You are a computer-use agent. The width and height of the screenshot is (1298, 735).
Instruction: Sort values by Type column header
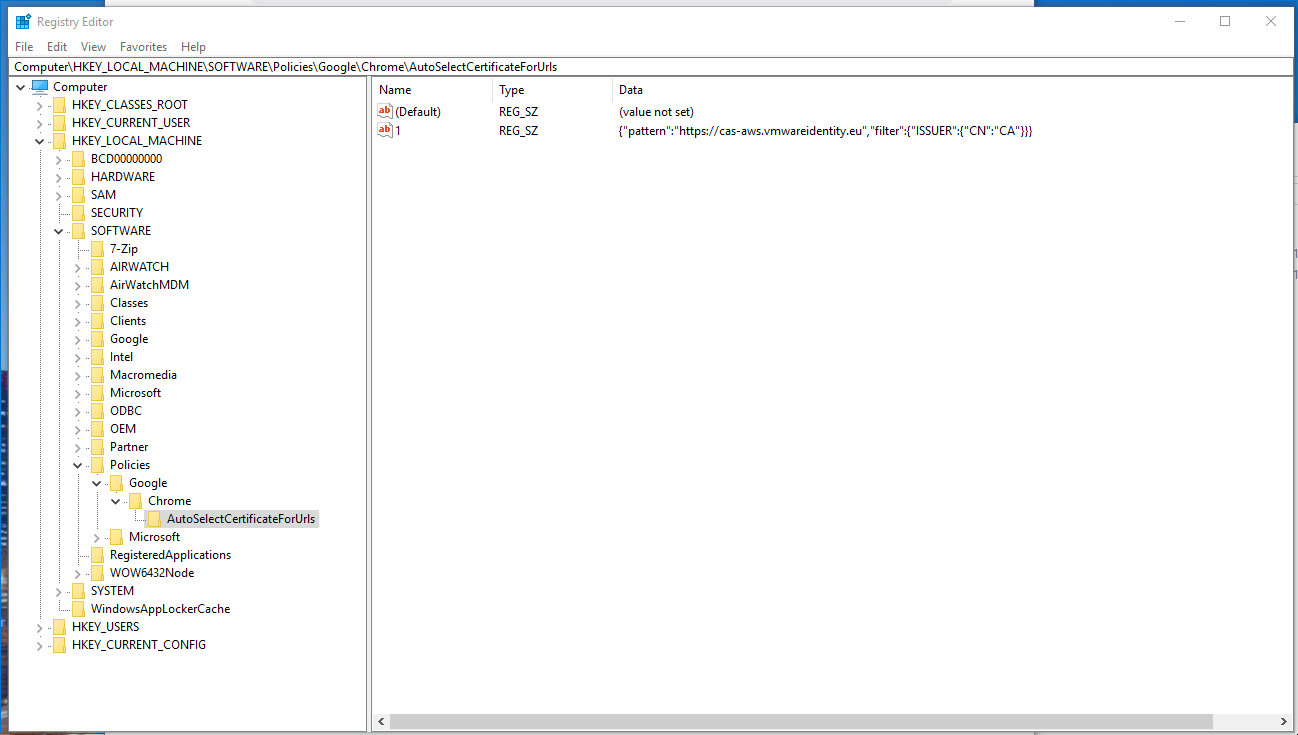tap(552, 90)
